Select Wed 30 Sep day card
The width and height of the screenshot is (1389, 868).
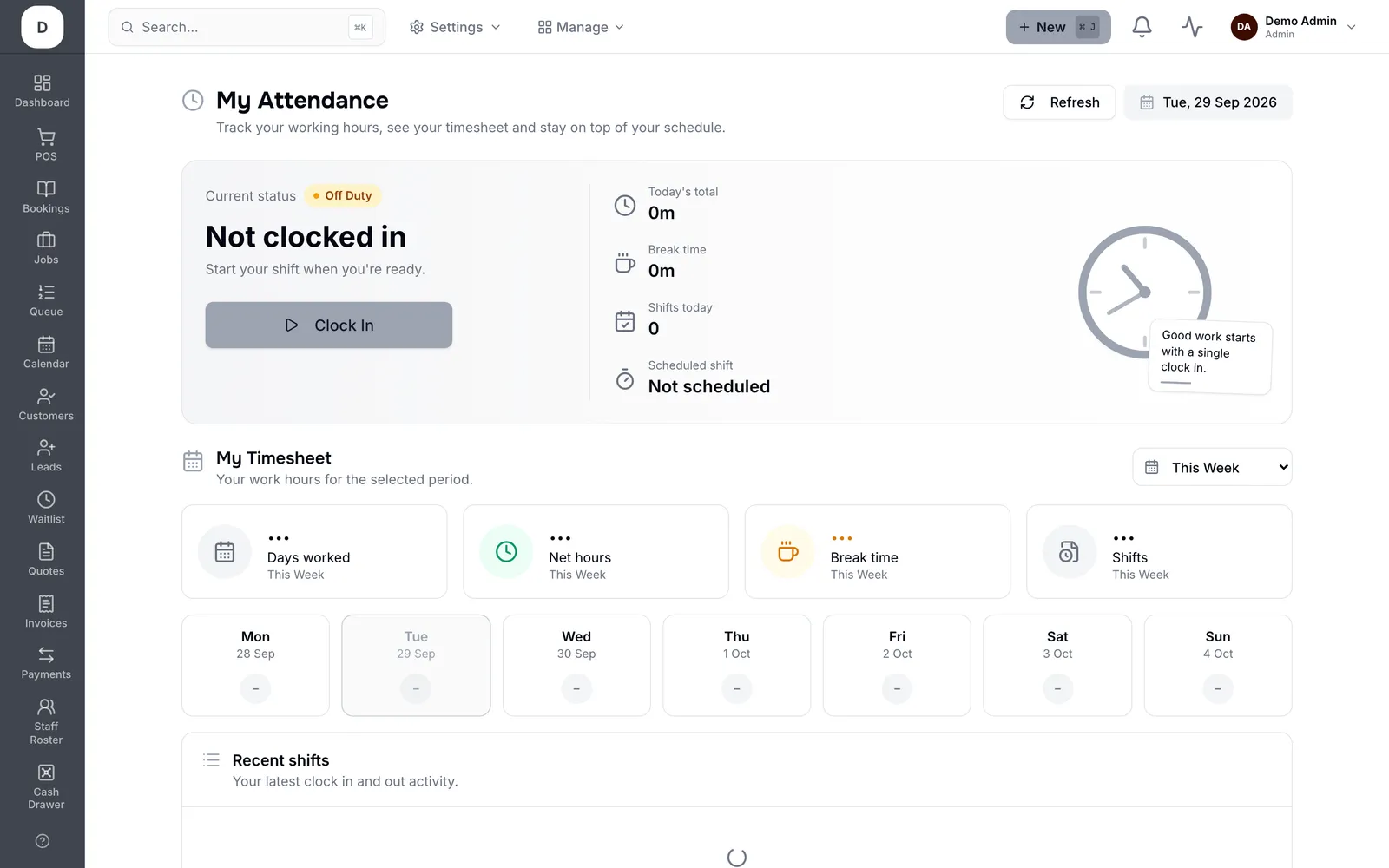[576, 666]
